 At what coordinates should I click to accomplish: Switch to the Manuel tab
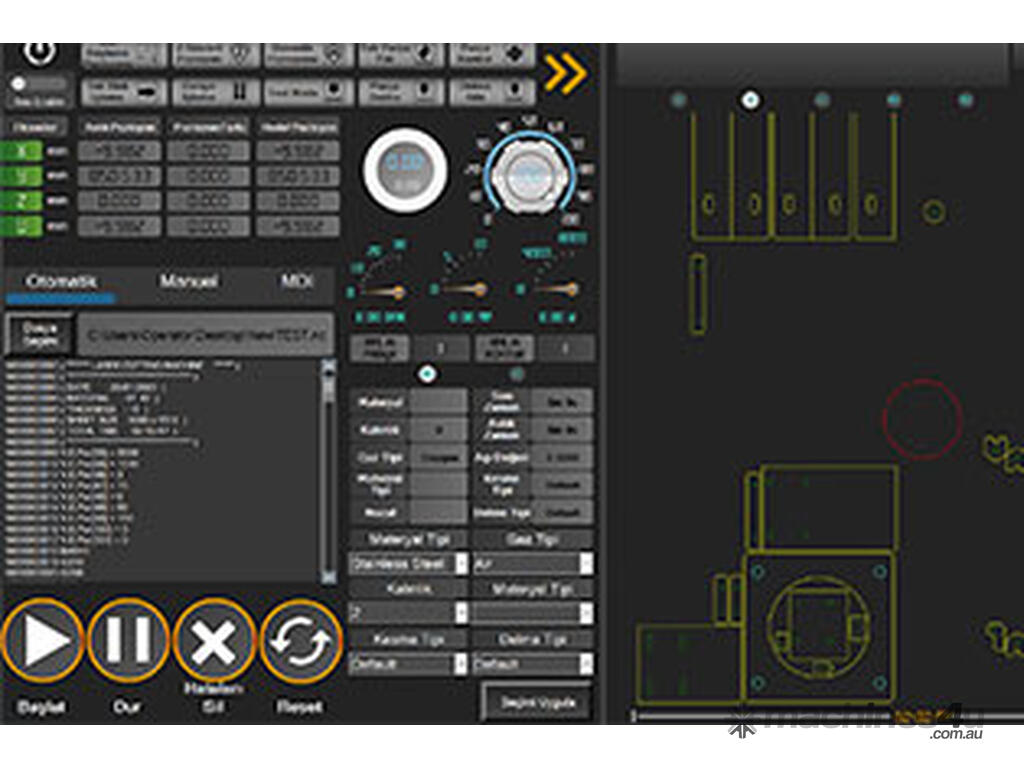(189, 282)
